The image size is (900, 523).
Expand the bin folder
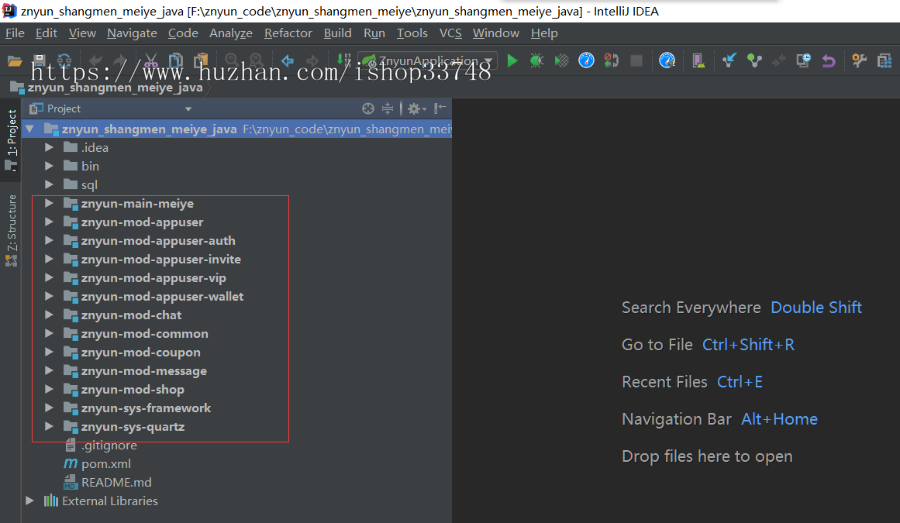(49, 166)
